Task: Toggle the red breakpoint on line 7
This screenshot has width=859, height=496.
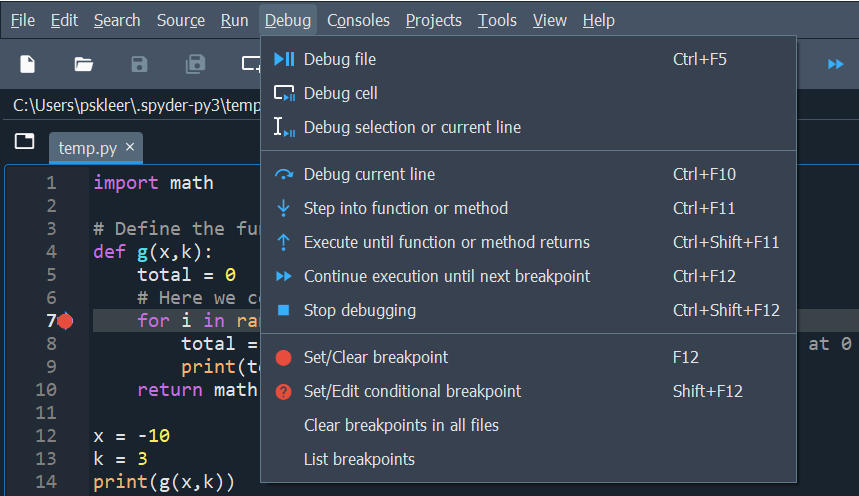Action: (65, 321)
